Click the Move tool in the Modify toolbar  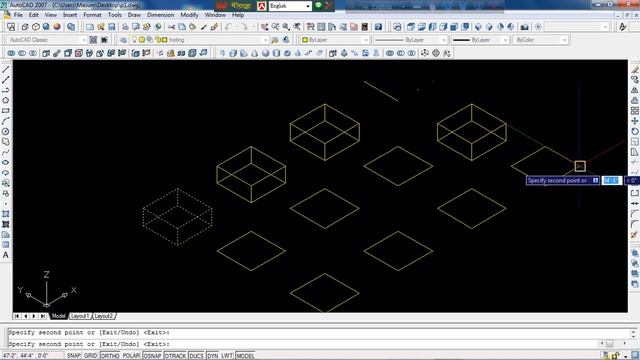635,121
